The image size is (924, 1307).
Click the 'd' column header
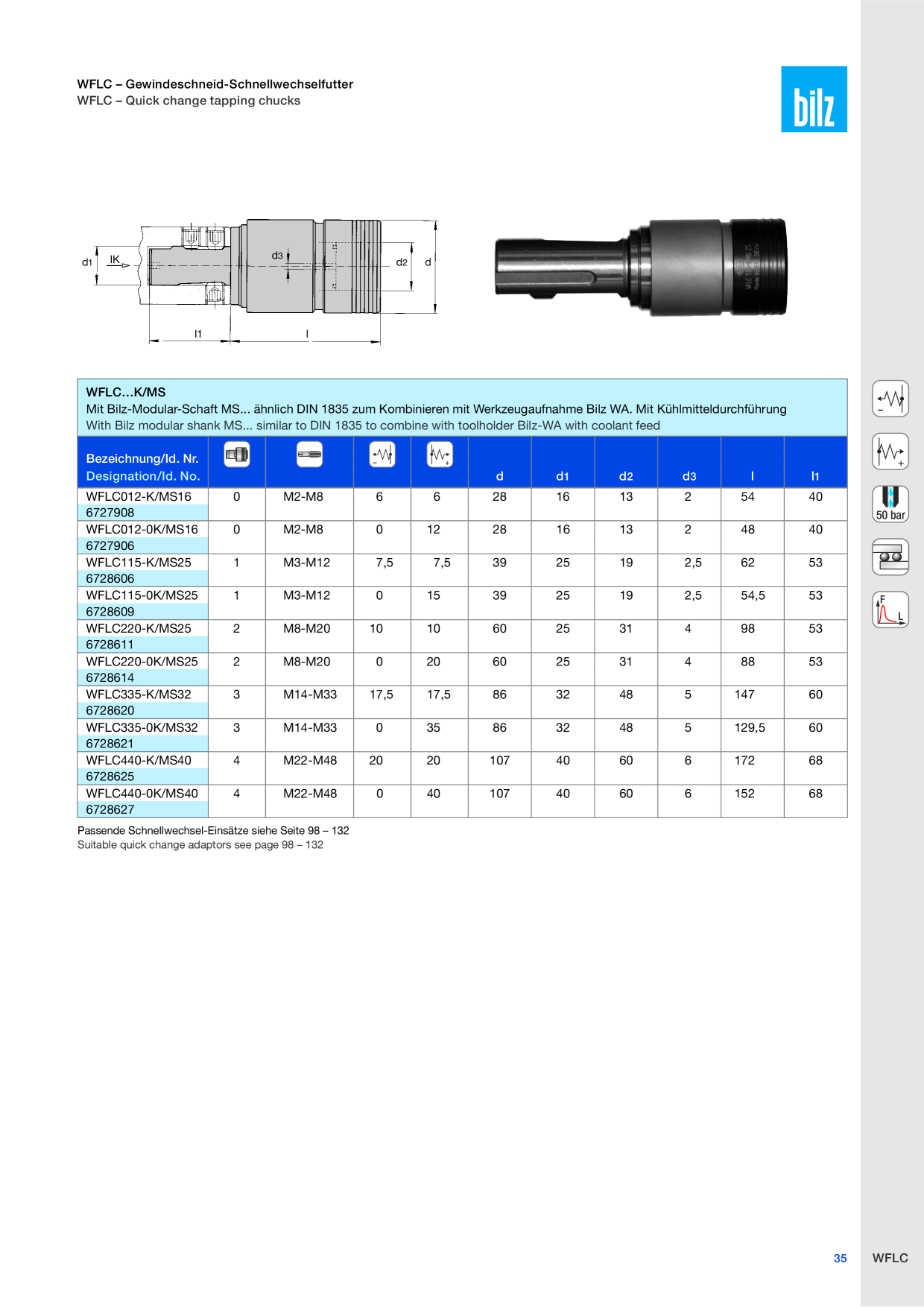tap(500, 476)
